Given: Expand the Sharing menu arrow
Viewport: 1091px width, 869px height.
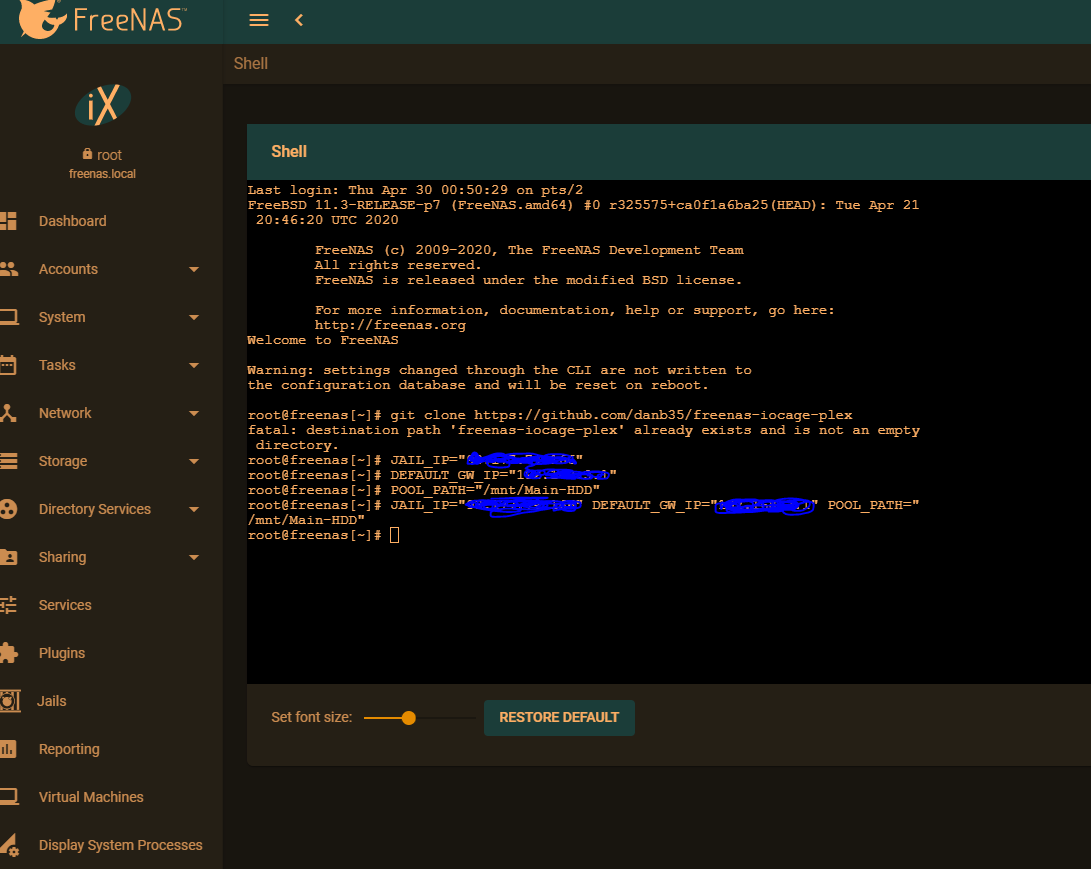Looking at the screenshot, I should [194, 557].
